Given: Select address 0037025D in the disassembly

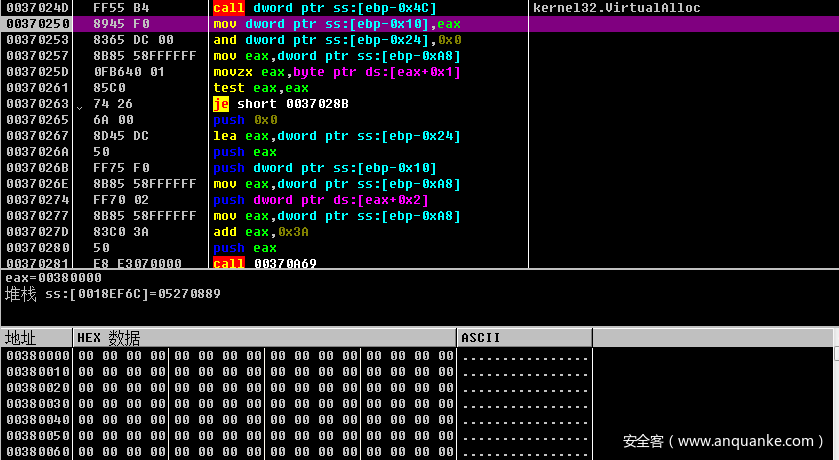Looking at the screenshot, I should click(37, 72).
